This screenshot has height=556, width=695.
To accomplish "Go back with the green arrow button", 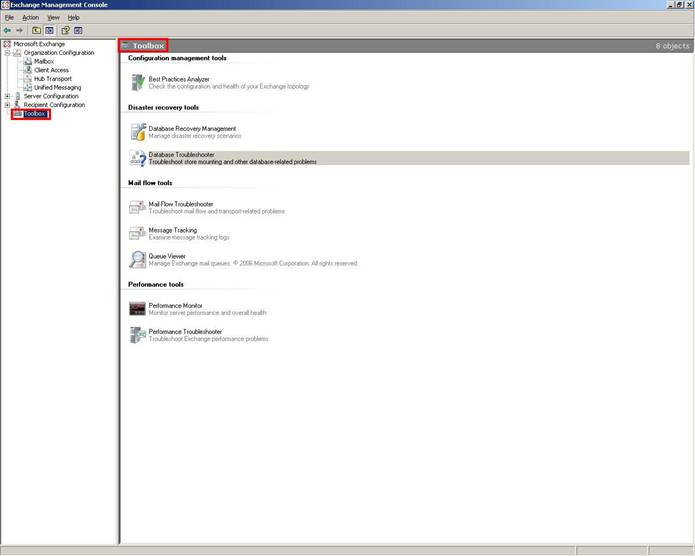I will (x=7, y=30).
